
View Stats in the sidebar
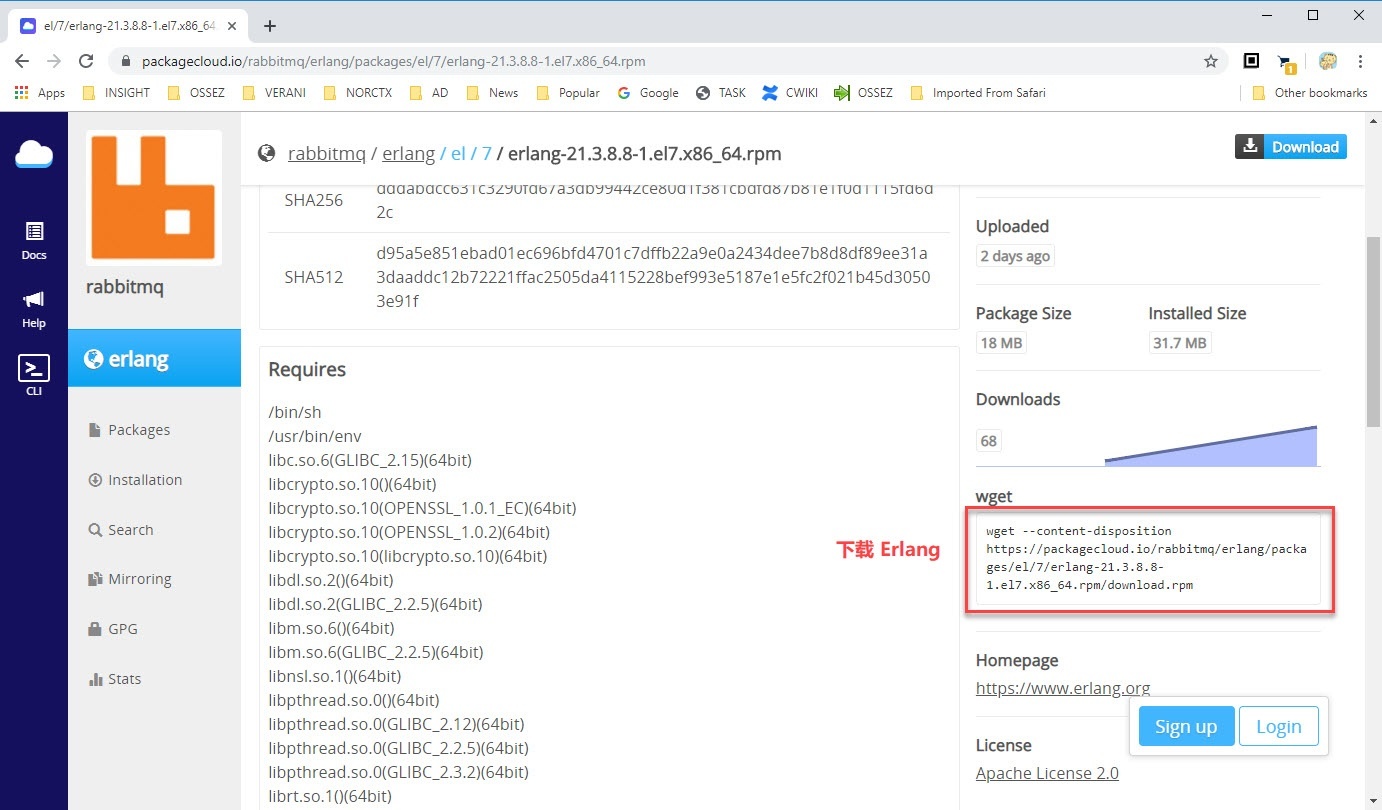tap(124, 679)
